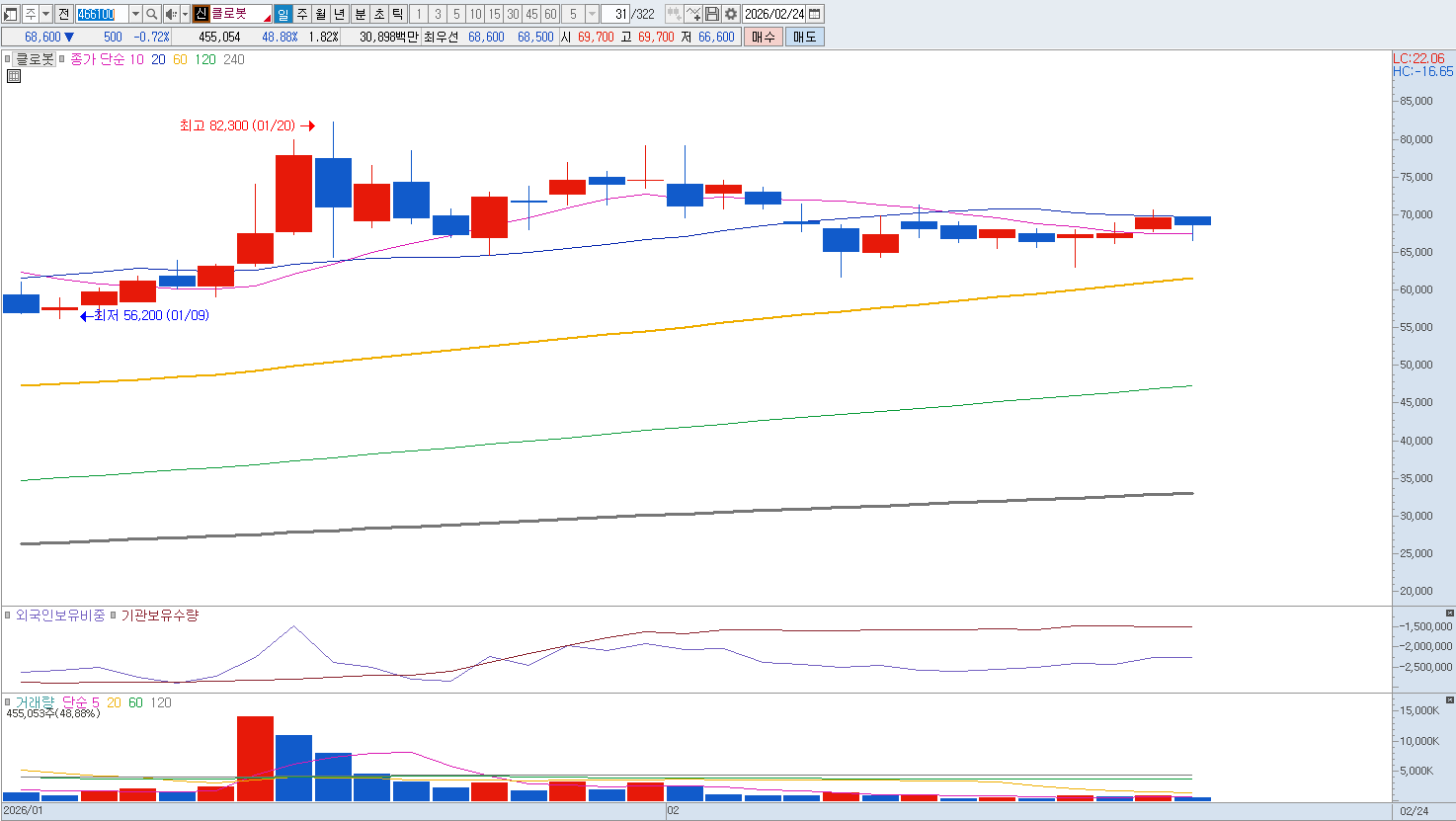
Task: Click the stock code input field
Action: point(101,14)
